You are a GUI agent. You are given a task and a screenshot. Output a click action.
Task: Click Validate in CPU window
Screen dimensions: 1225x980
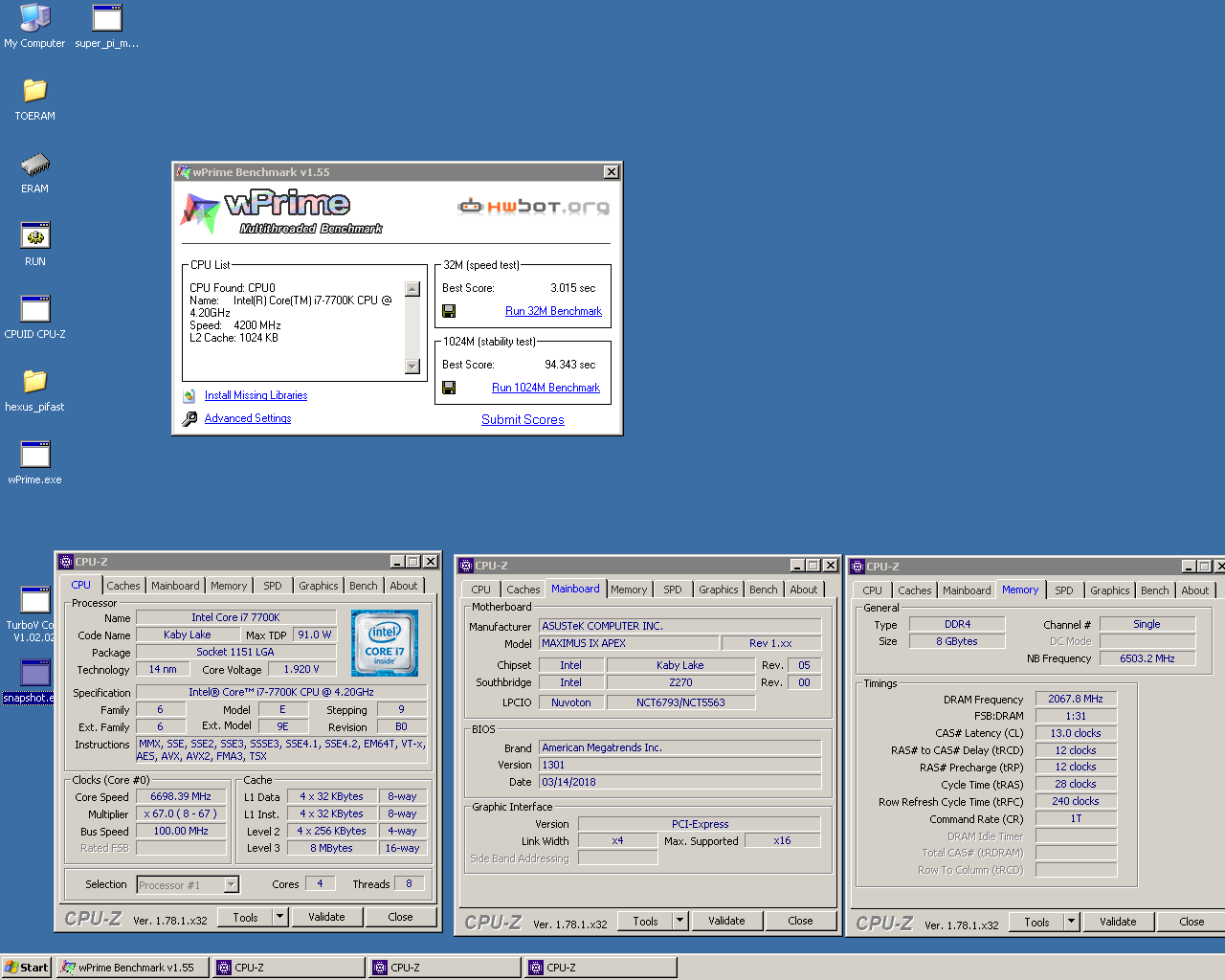point(326,917)
